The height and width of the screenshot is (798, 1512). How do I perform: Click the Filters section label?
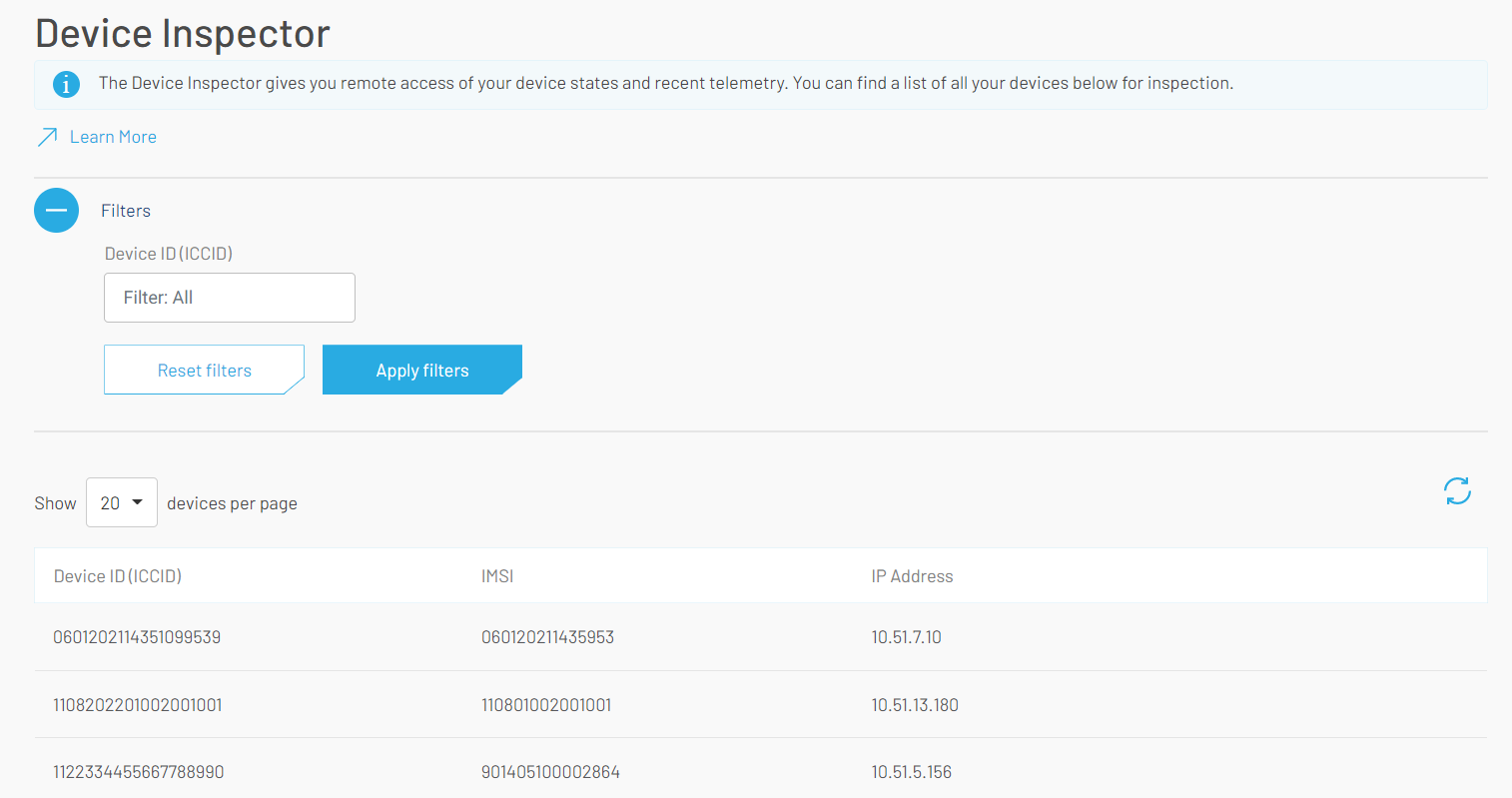pos(125,210)
